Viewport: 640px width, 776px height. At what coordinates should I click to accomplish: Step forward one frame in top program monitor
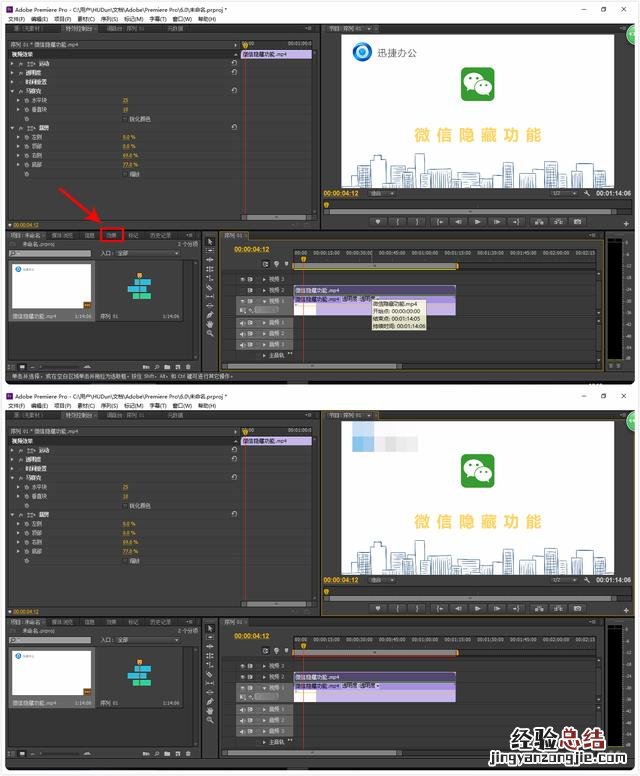click(x=496, y=222)
